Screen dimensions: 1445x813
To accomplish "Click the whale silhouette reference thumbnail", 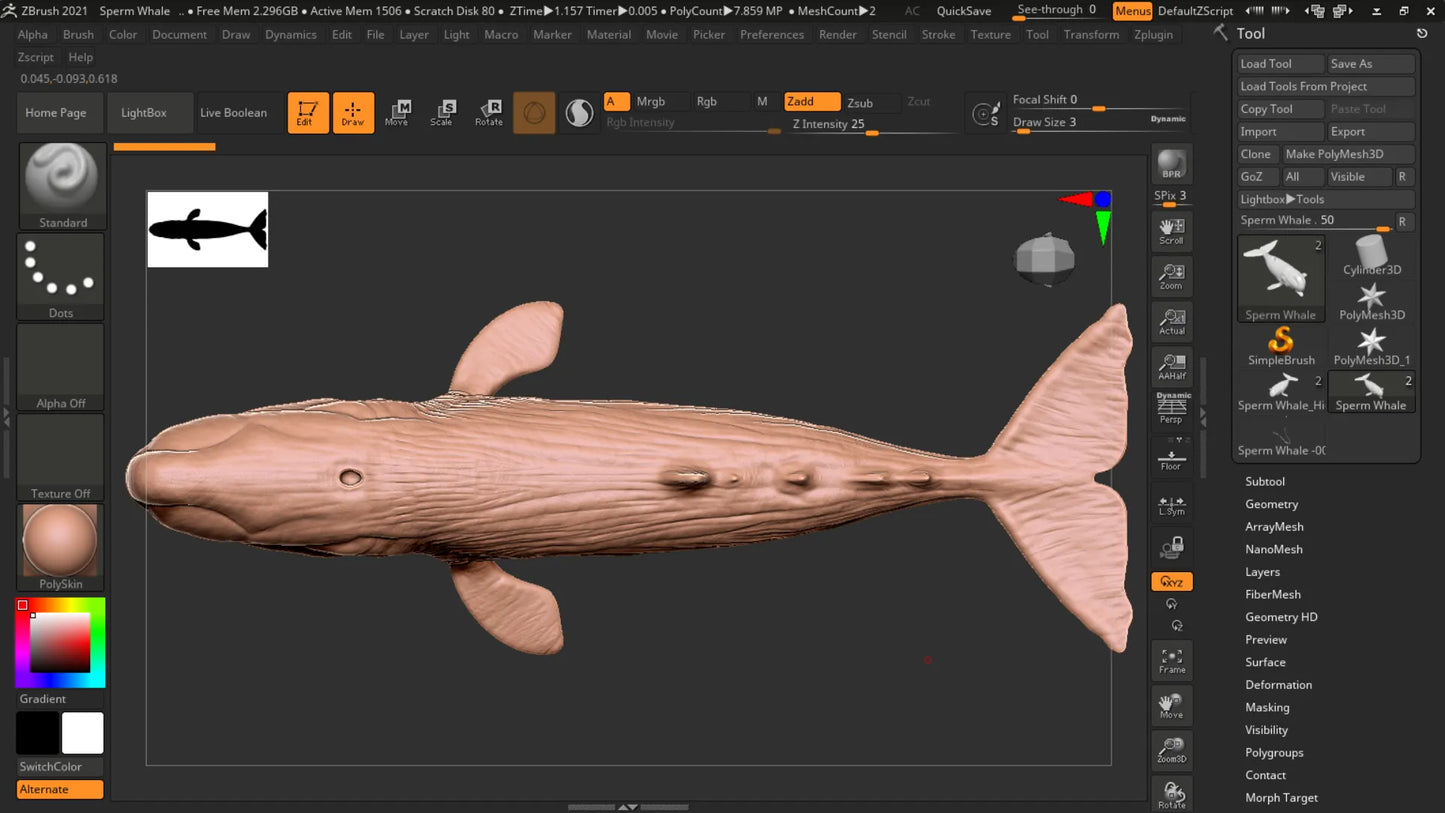I will 208,229.
